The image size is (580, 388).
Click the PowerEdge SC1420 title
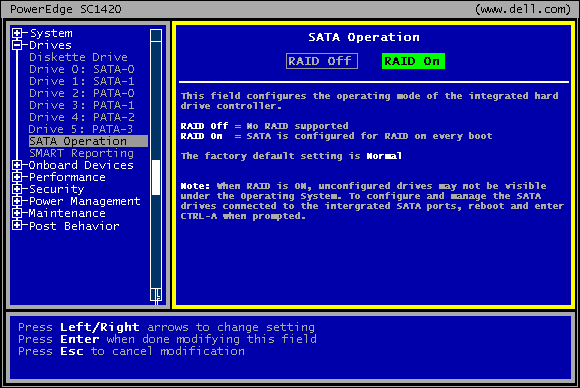[x=65, y=9]
